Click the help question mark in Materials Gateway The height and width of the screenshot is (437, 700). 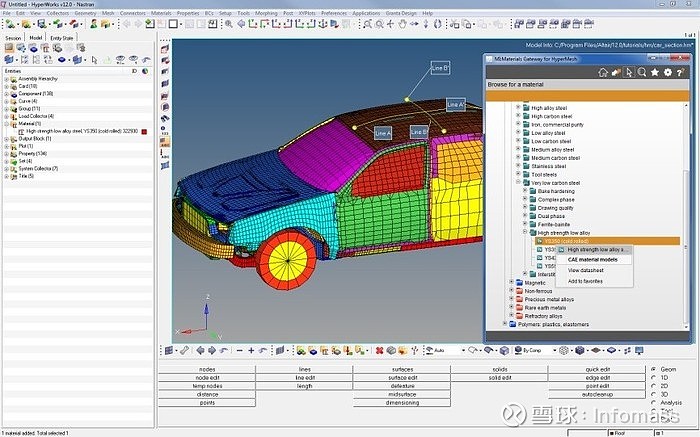click(x=679, y=72)
